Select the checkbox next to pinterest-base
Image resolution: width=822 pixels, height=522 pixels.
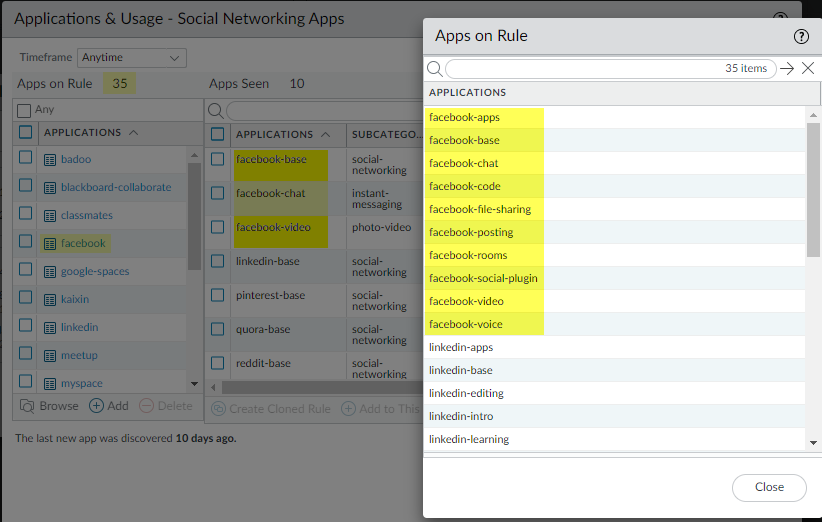218,295
